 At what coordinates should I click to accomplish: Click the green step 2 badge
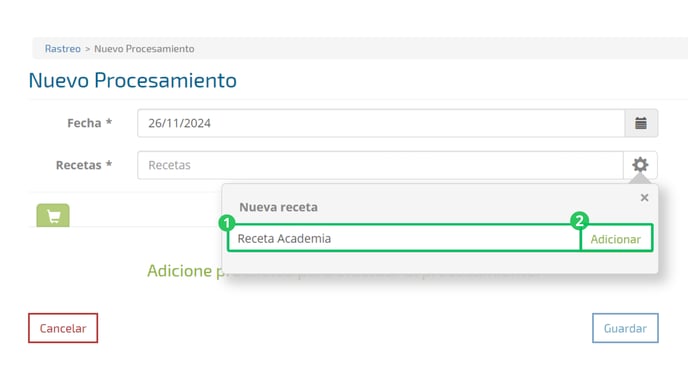click(x=580, y=221)
